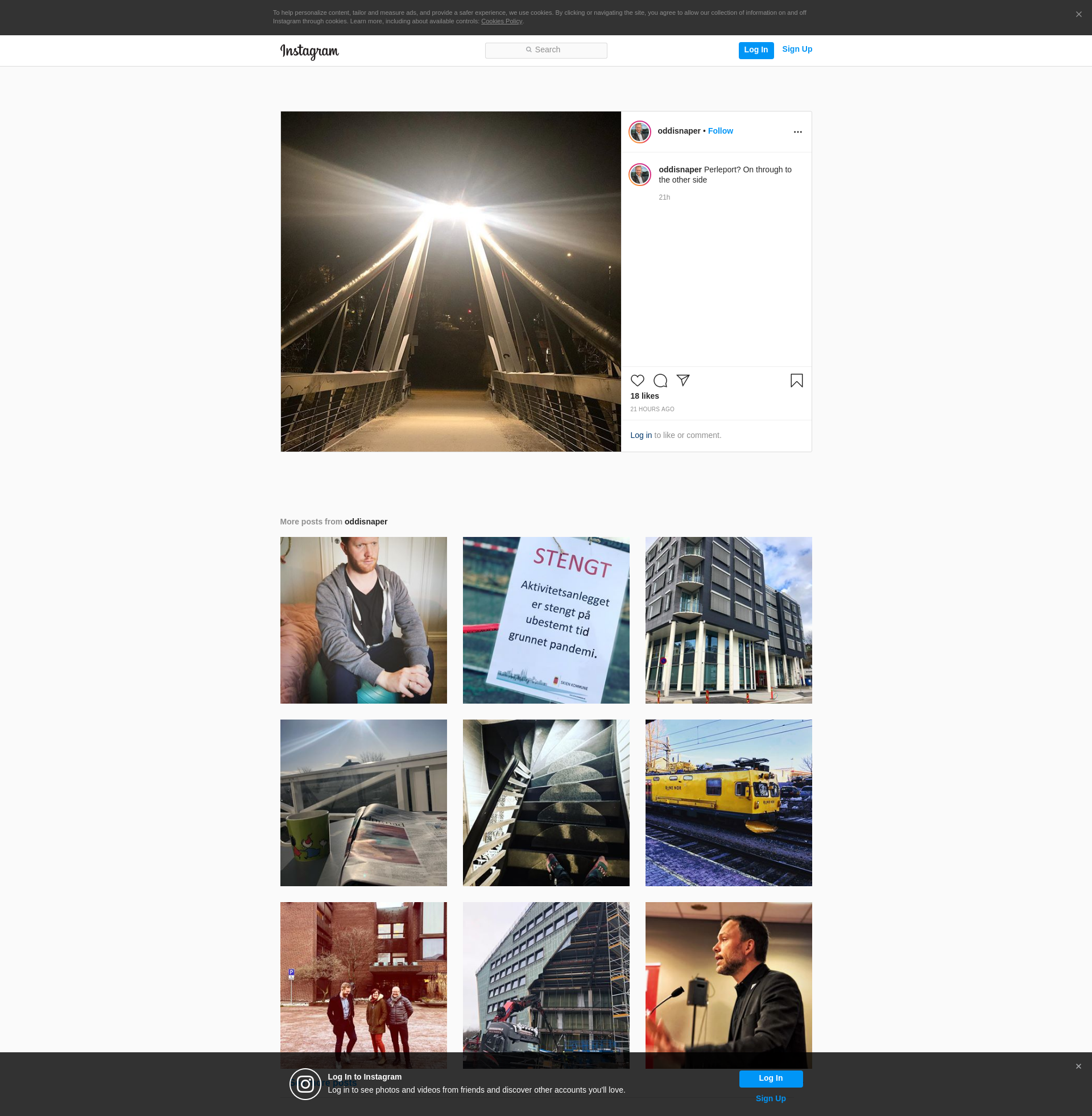Open the STENGT sign post thumbnail

click(x=545, y=620)
